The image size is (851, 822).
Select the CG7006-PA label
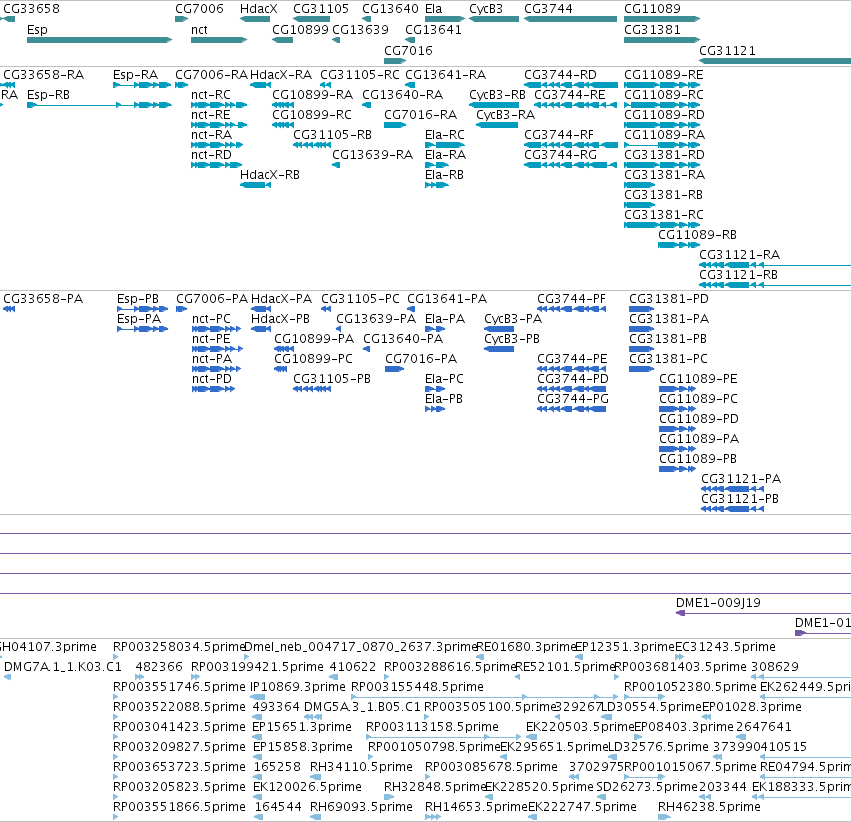(x=212, y=299)
